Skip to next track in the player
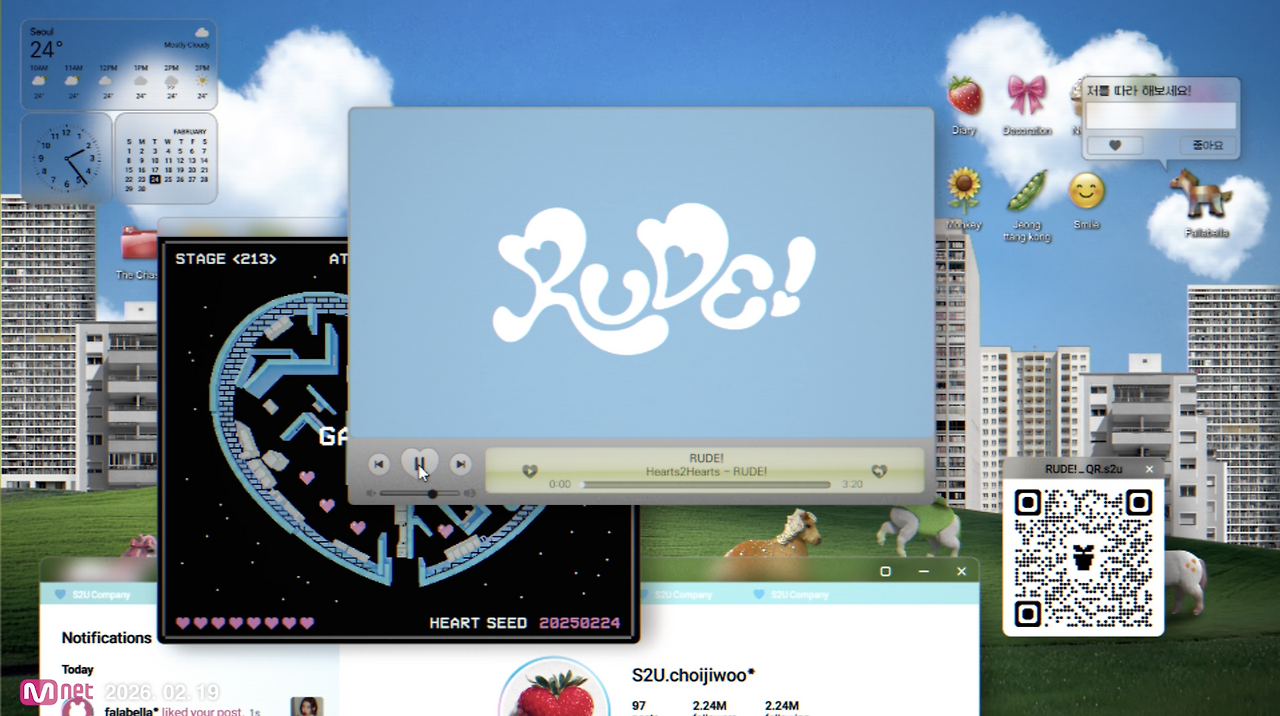 point(460,464)
